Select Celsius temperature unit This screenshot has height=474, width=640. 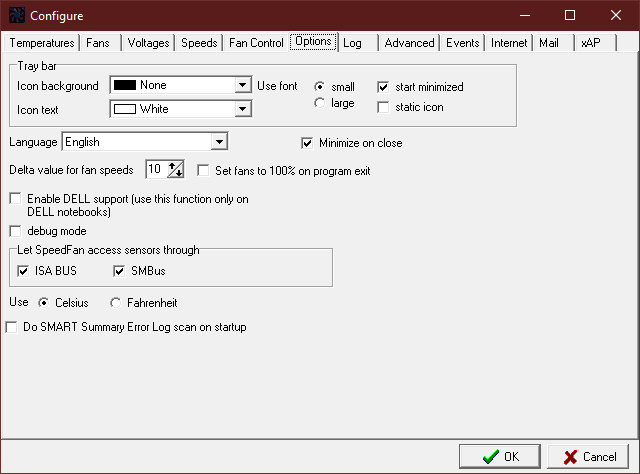coord(43,303)
